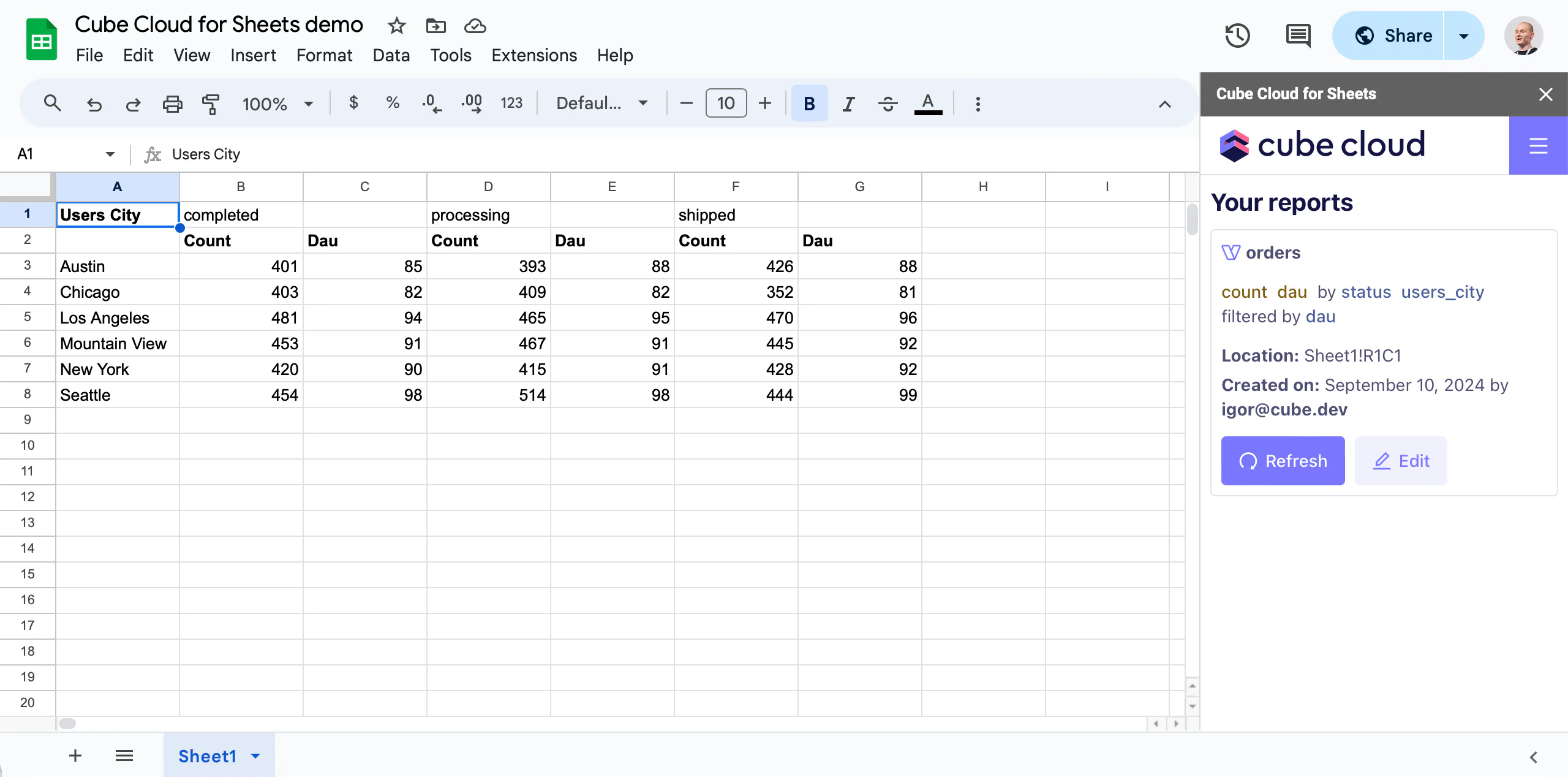Viewport: 1568px width, 777px height.
Task: Open the Extensions menu
Action: [x=533, y=55]
